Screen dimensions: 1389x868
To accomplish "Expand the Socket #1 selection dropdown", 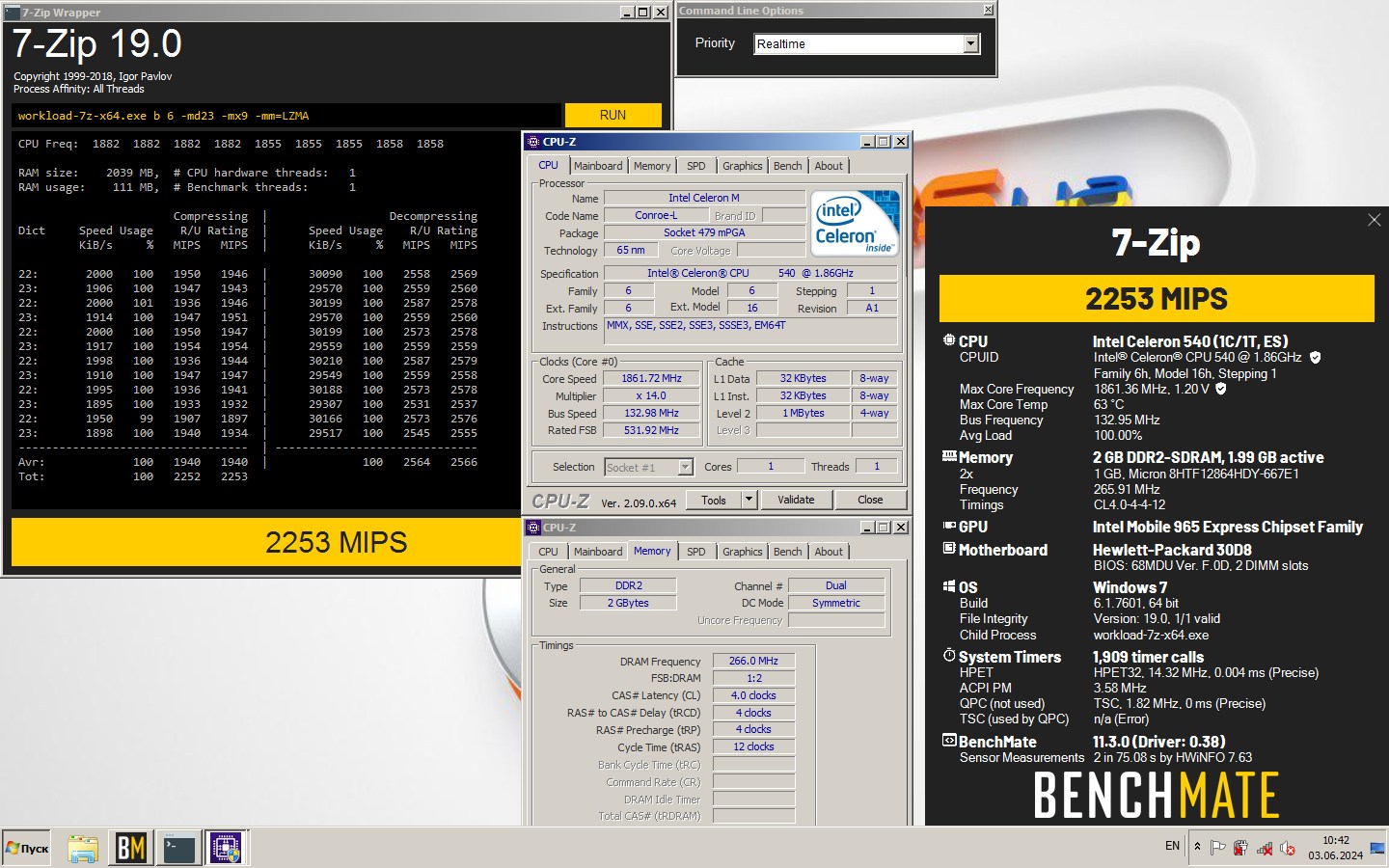I will (685, 467).
